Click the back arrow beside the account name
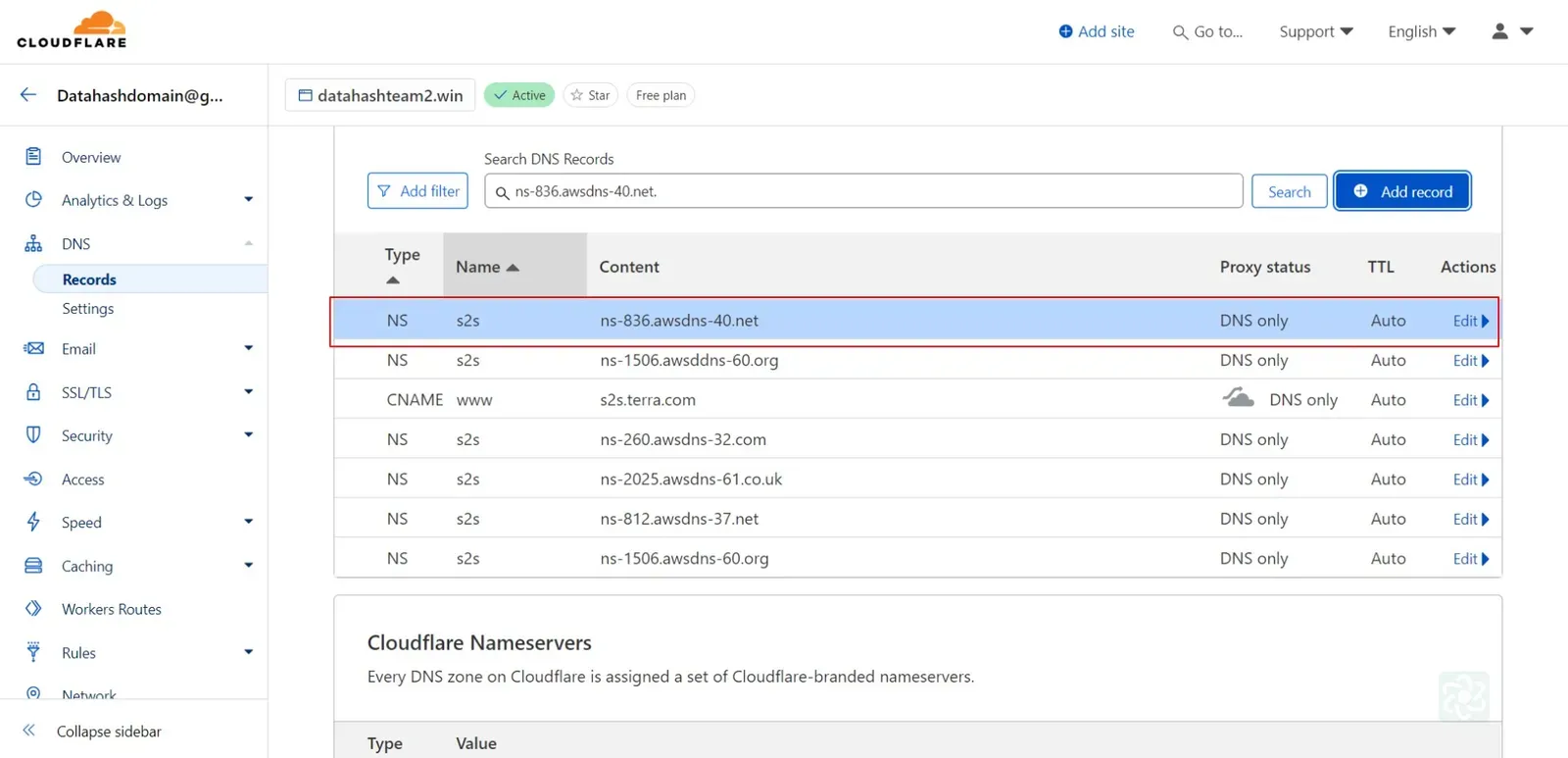 (x=28, y=95)
